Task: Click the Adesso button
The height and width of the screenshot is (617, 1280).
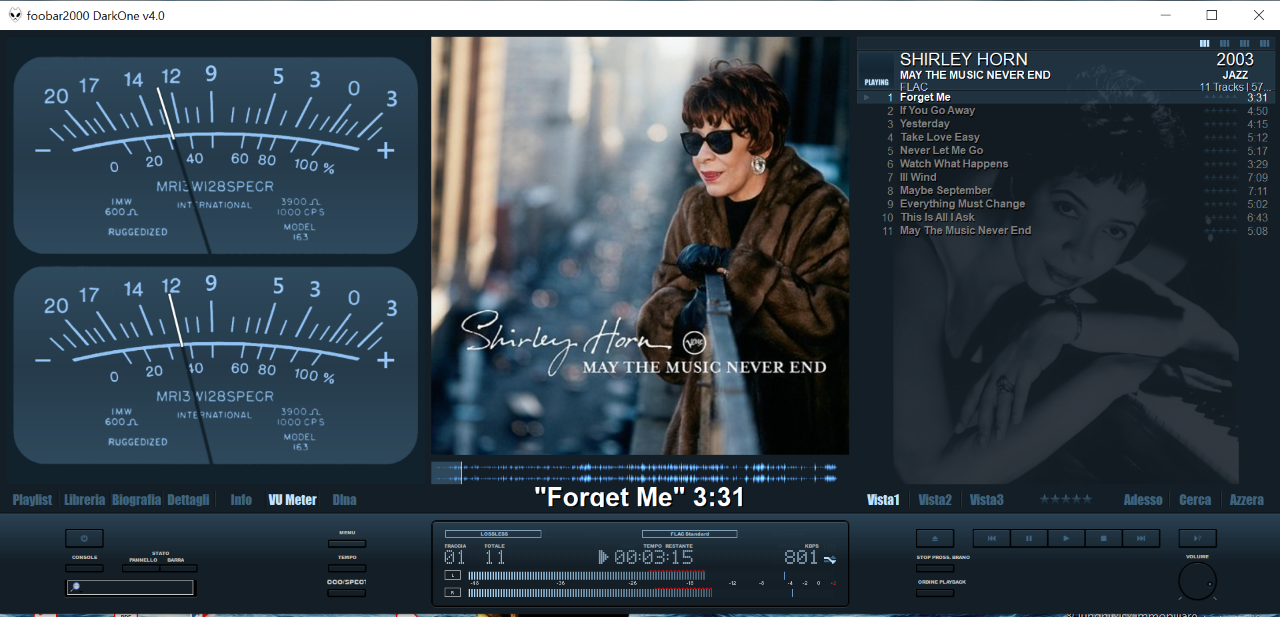Action: (x=1143, y=500)
